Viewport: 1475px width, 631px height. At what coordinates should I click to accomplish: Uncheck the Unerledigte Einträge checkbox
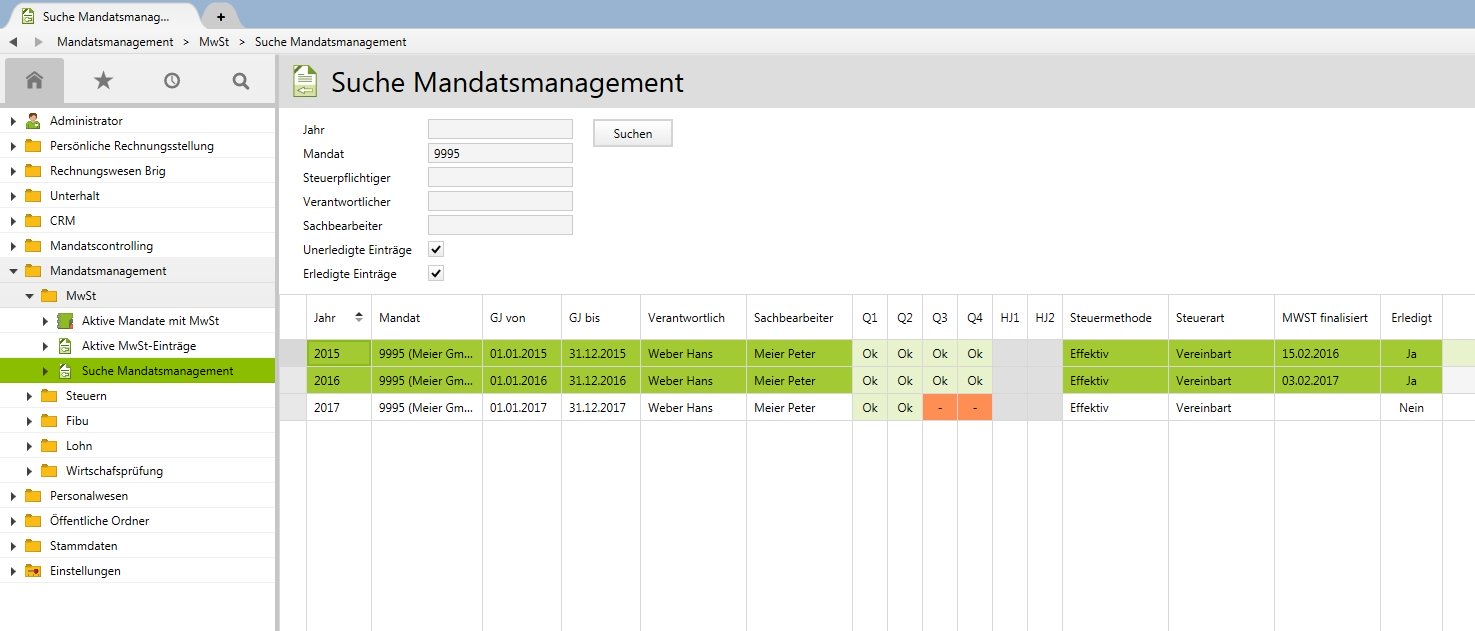436,249
